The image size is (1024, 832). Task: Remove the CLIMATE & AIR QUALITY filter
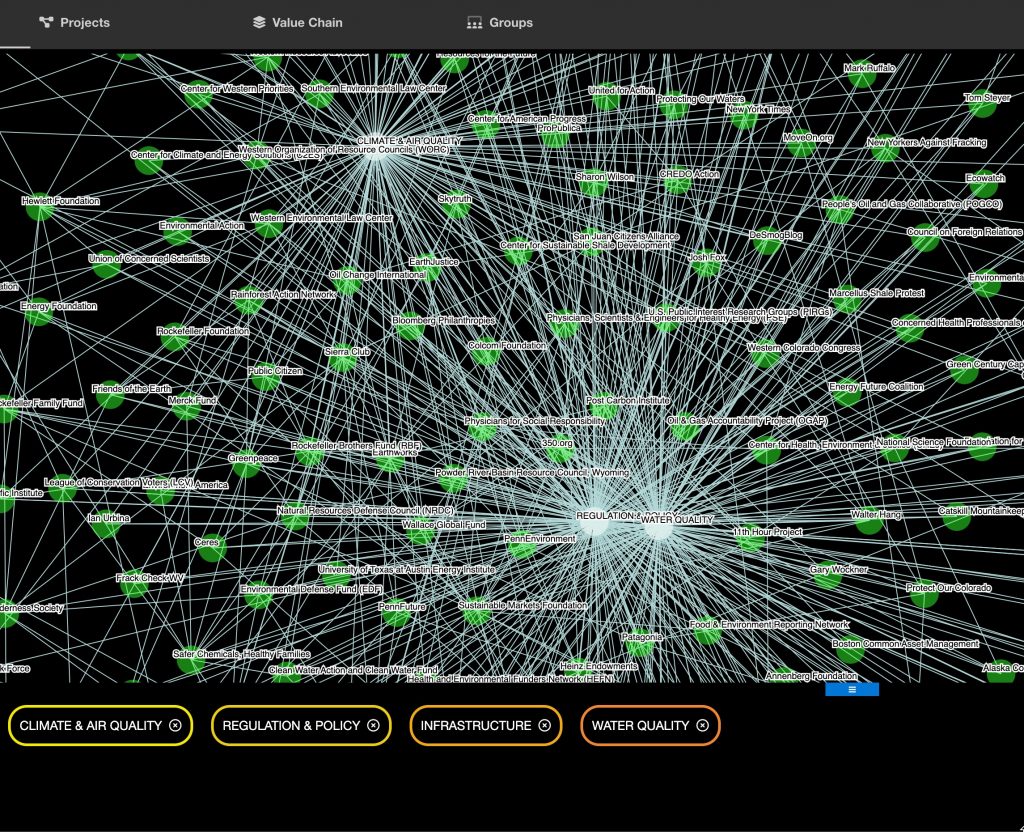175,725
